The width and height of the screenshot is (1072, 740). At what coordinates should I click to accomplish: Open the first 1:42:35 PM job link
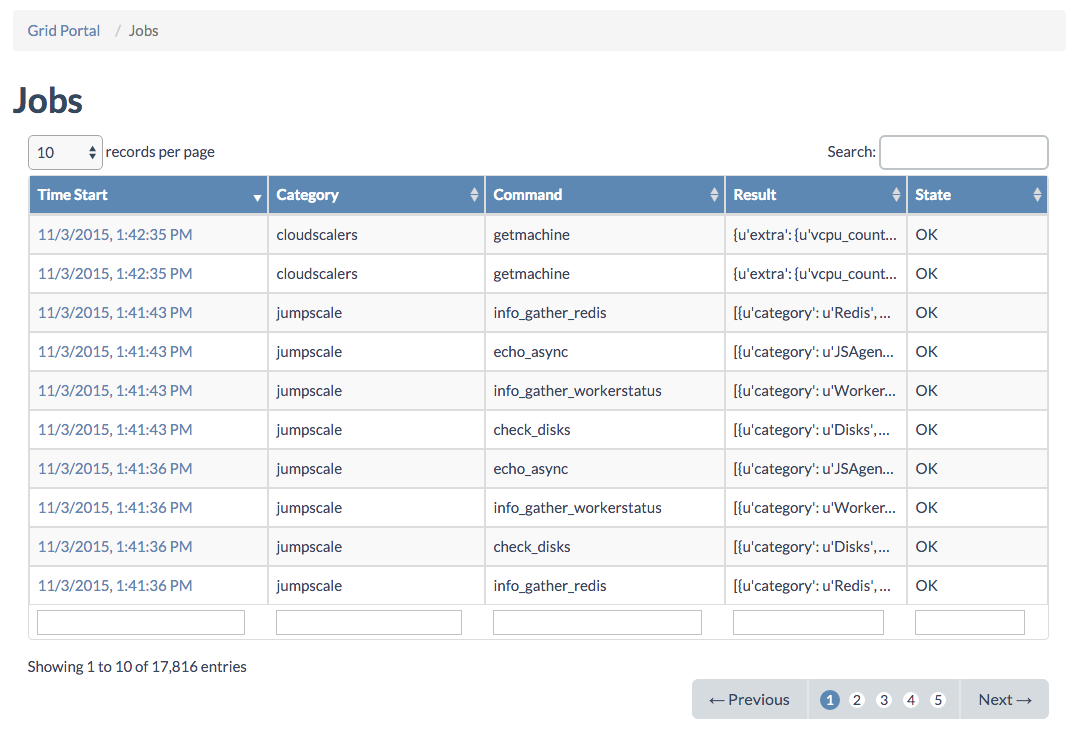[115, 235]
